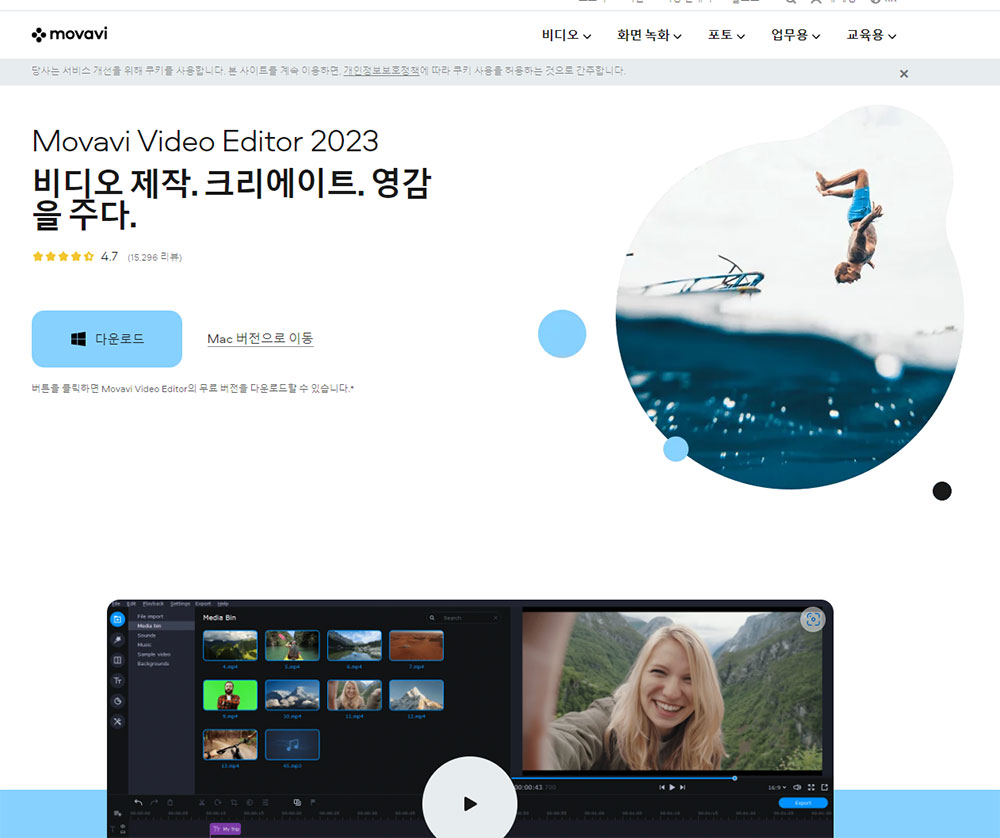Select the 12.mp4 snowy peak thumbnail

tap(416, 695)
